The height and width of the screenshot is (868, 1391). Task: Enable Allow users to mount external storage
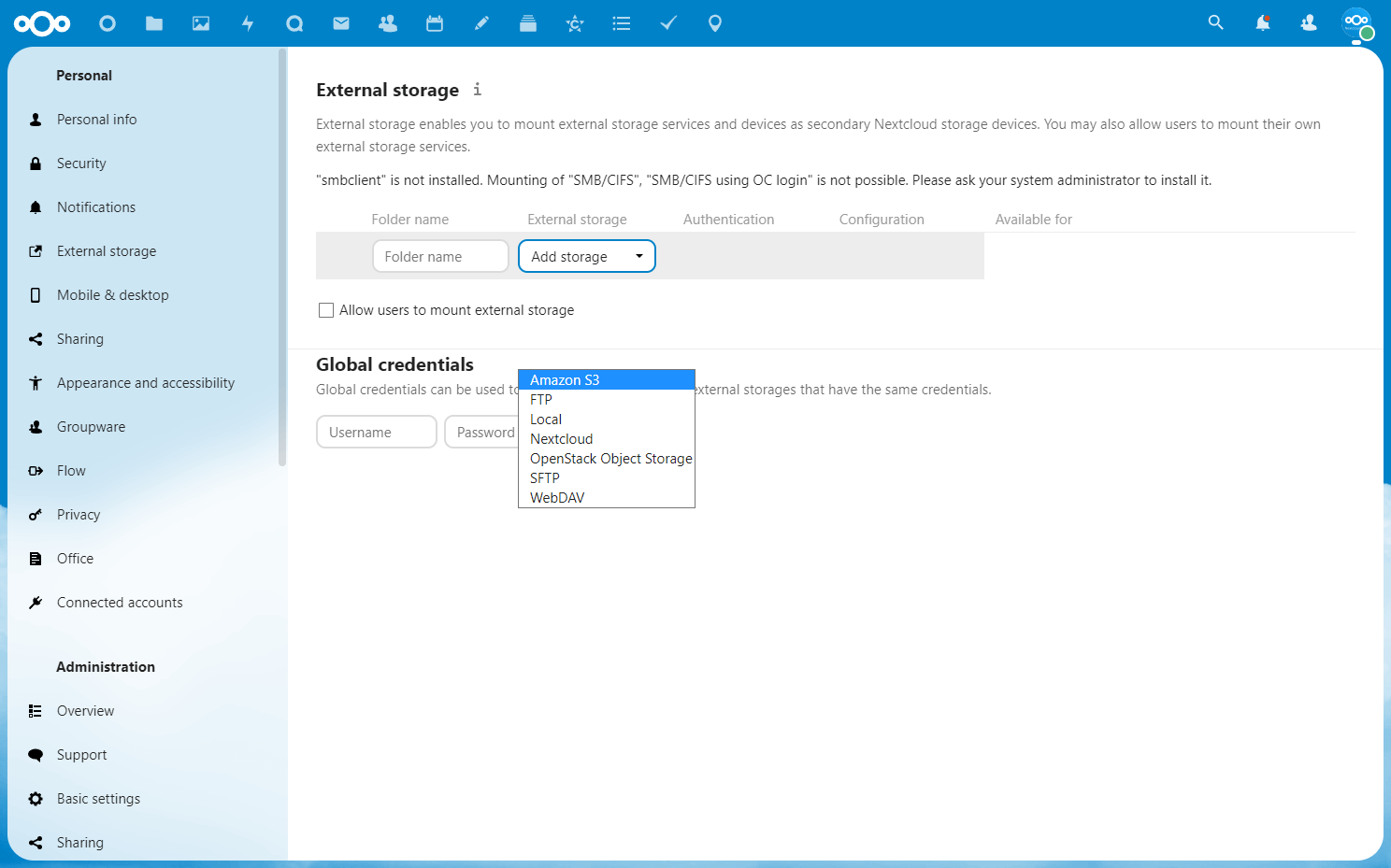tap(326, 310)
